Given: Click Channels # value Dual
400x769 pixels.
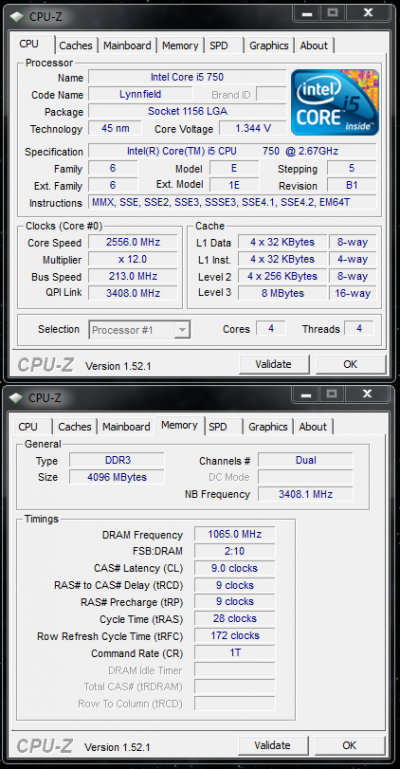Looking at the screenshot, I should (306, 460).
